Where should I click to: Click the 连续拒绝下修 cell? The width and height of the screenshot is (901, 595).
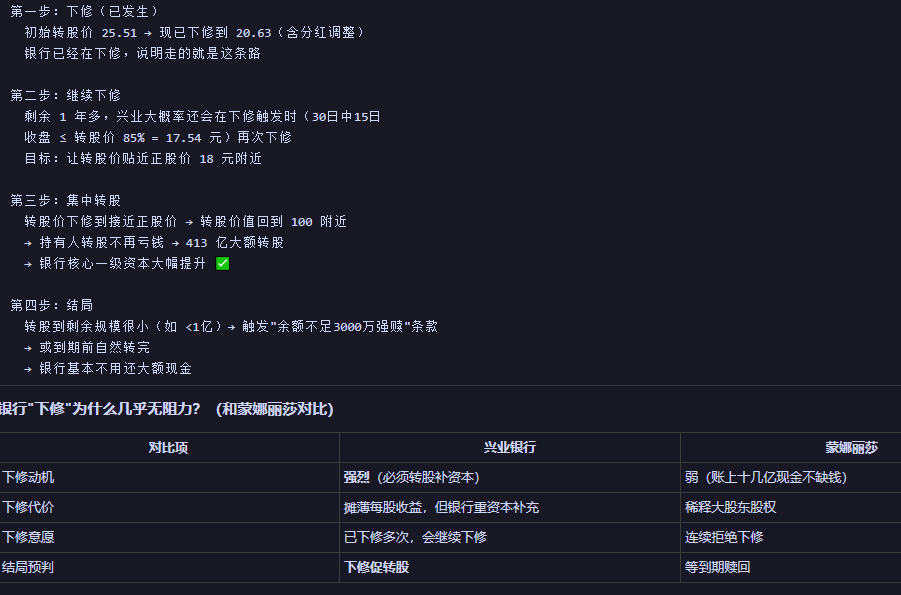(x=724, y=537)
